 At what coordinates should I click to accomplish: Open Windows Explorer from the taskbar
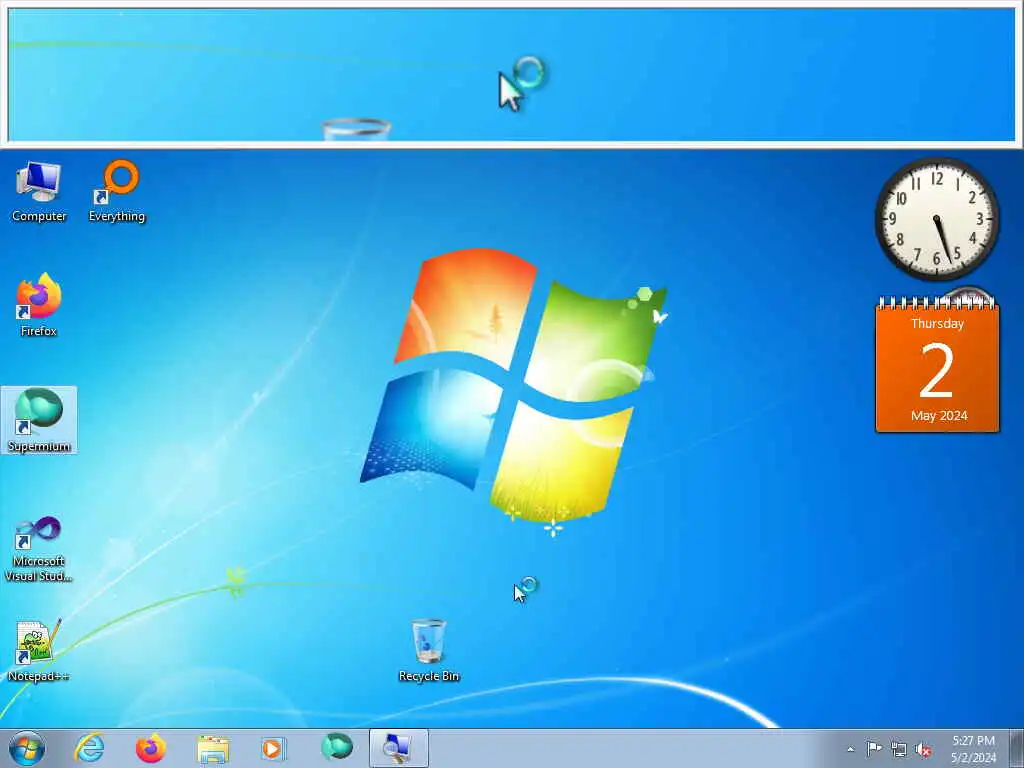click(213, 748)
